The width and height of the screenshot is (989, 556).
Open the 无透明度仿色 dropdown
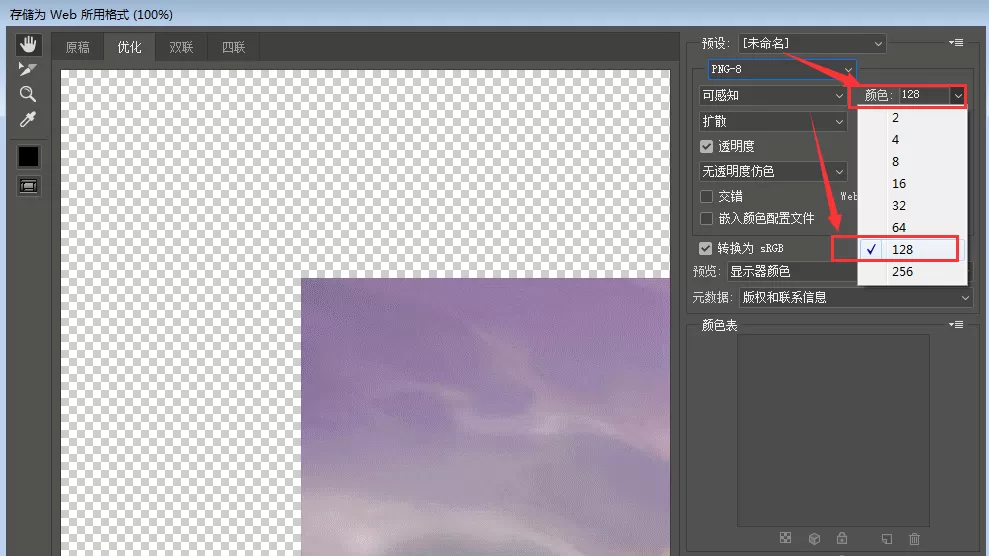[x=773, y=171]
